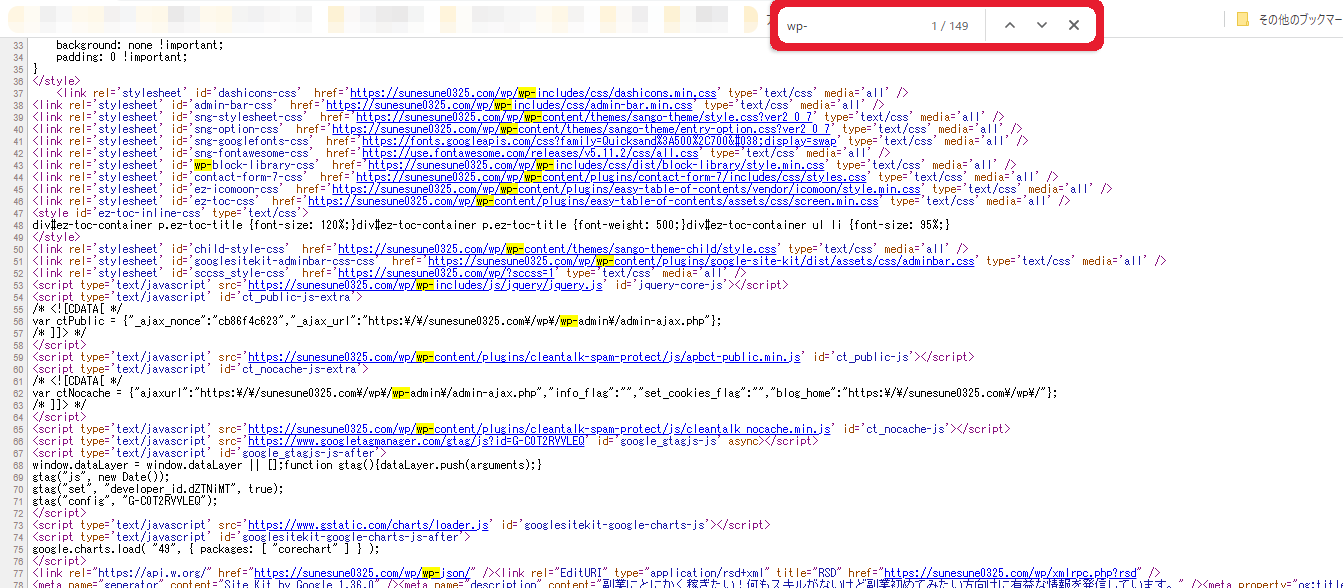Viewport: 1343px width, 588px height.
Task: Close the find-in-page bar
Action: coord(1074,25)
